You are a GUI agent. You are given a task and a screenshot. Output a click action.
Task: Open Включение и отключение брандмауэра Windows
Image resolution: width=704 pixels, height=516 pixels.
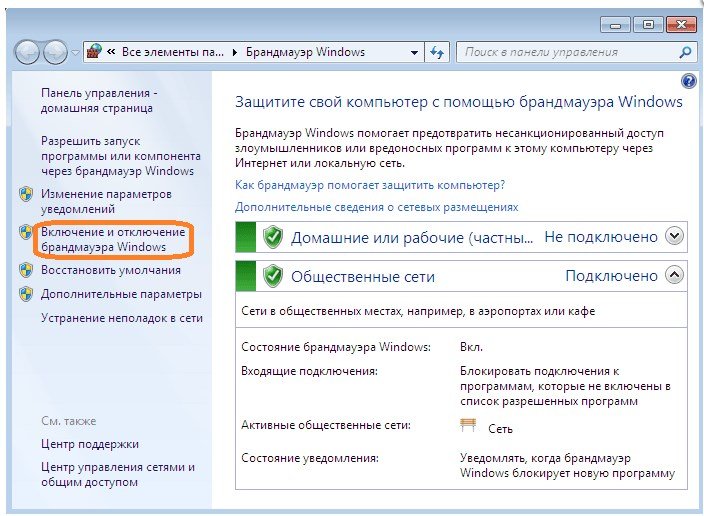coord(112,239)
